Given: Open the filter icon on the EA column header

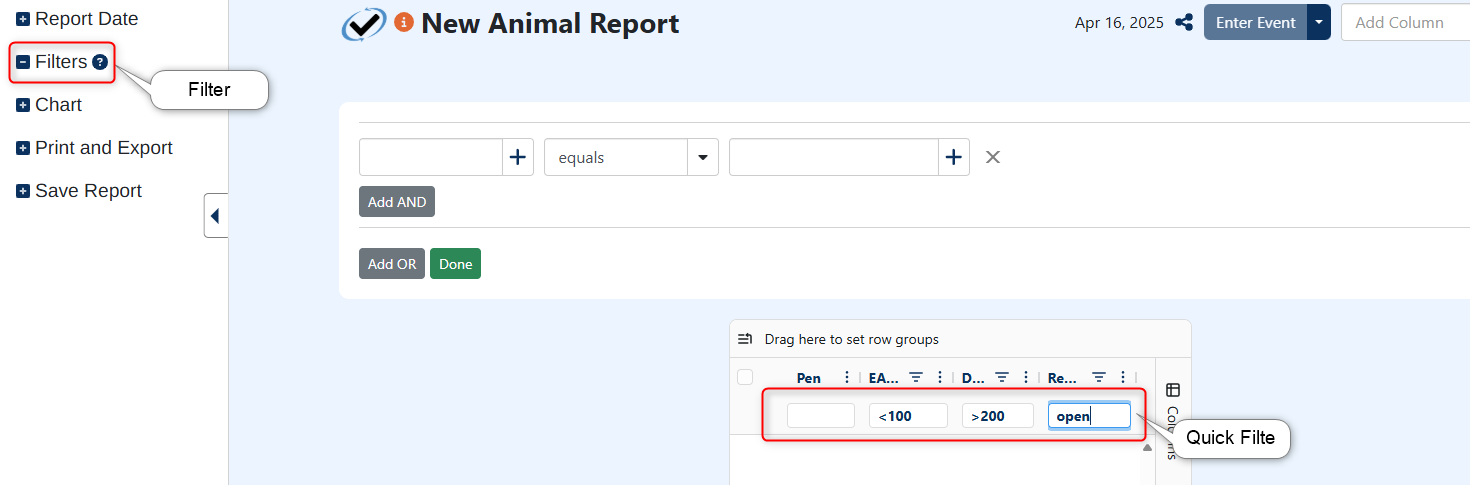Looking at the screenshot, I should tap(915, 377).
